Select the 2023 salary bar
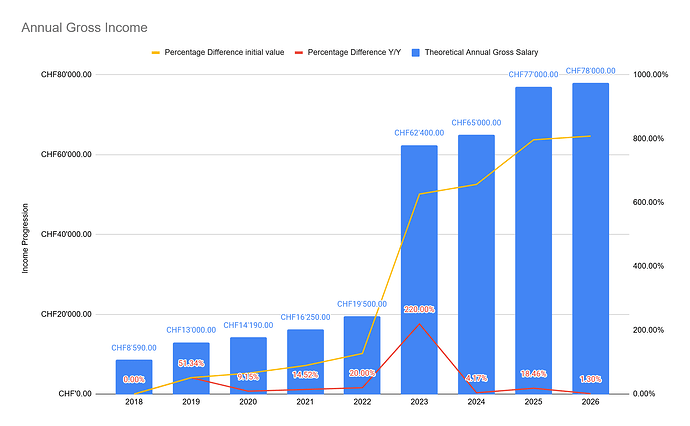 pyautogui.click(x=419, y=270)
